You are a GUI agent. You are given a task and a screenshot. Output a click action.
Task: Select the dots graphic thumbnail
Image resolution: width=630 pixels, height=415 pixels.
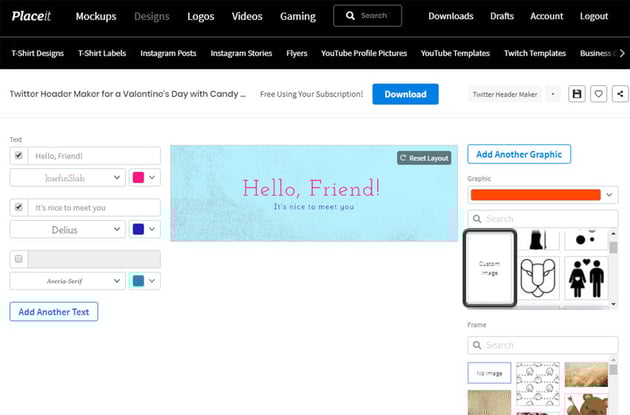click(x=586, y=240)
